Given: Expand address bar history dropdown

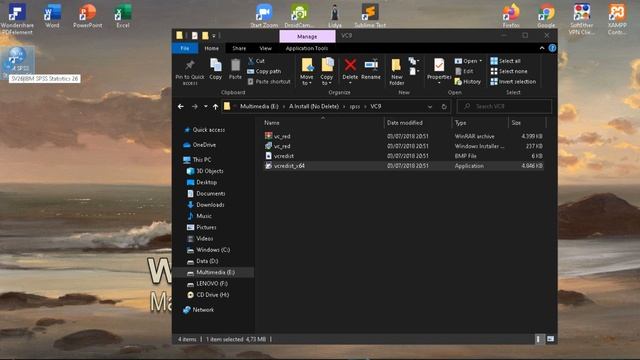Looking at the screenshot, I should point(430,107).
